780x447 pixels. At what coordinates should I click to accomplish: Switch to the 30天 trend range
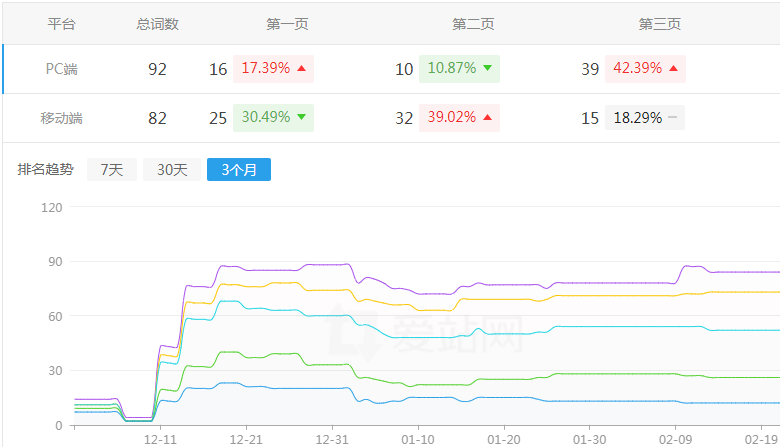coord(171,170)
